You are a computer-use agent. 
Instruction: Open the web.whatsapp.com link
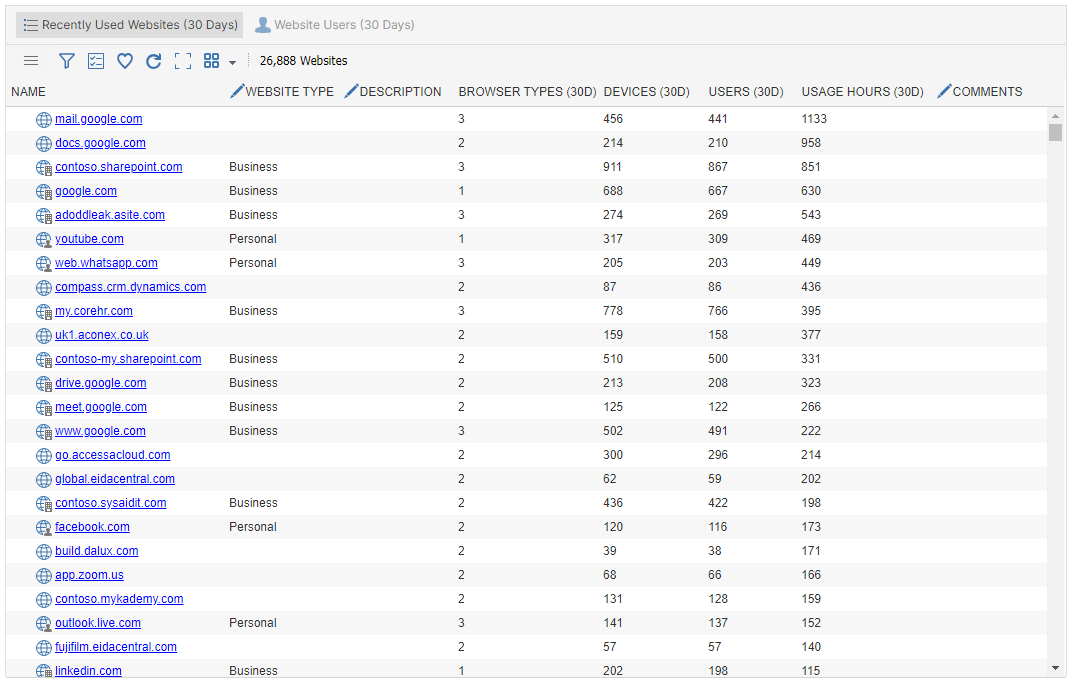pos(107,263)
